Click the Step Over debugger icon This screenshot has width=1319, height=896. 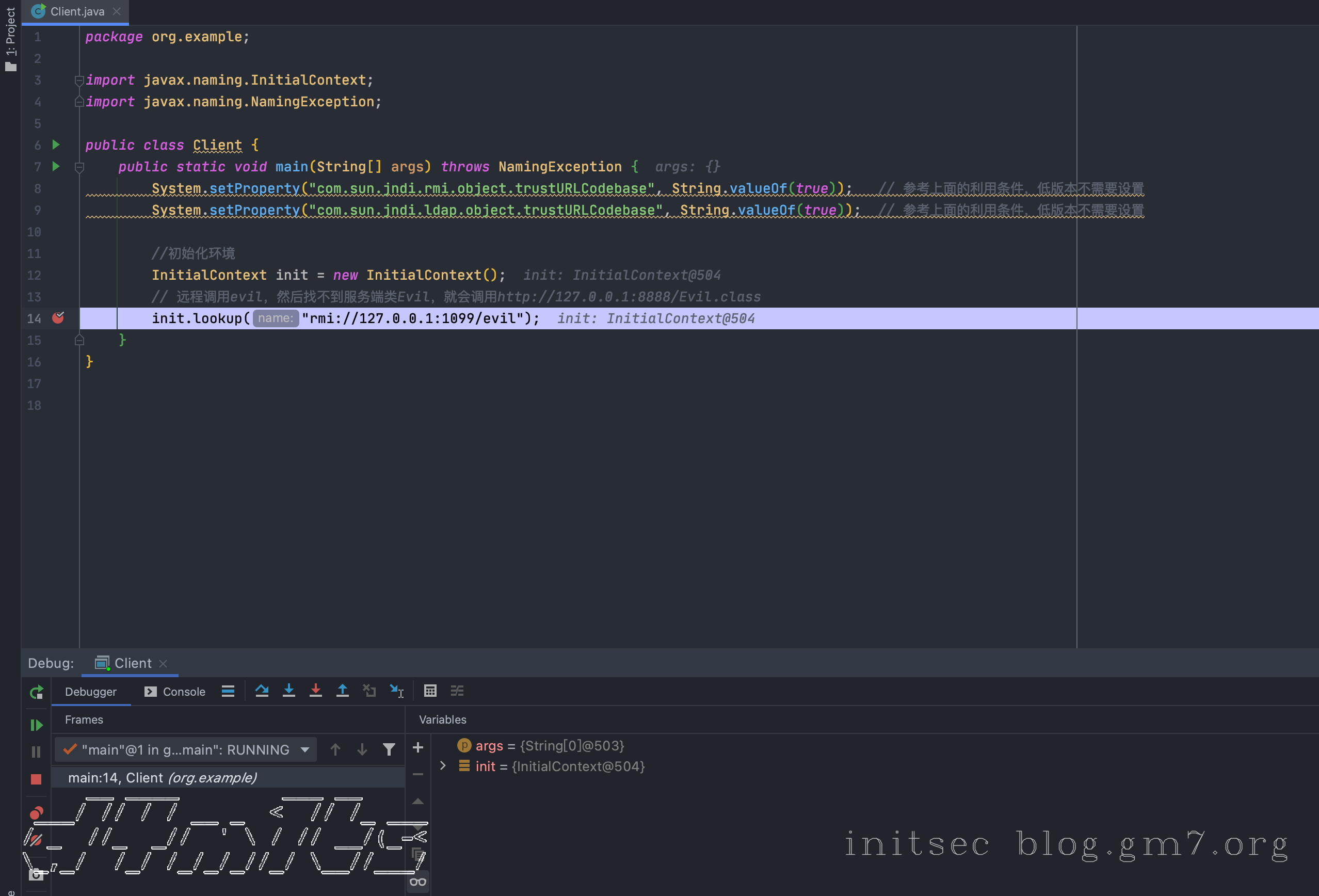point(262,691)
